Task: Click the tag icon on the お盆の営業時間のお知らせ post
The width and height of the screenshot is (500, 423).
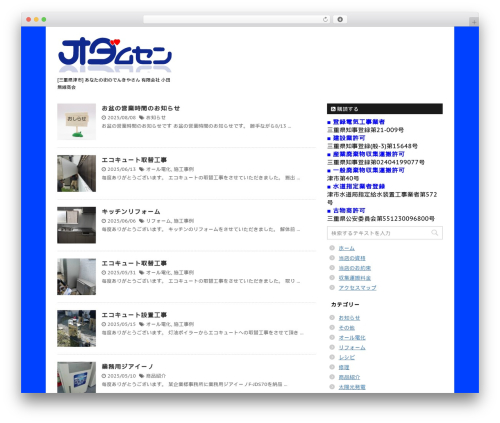Action: 142,118
